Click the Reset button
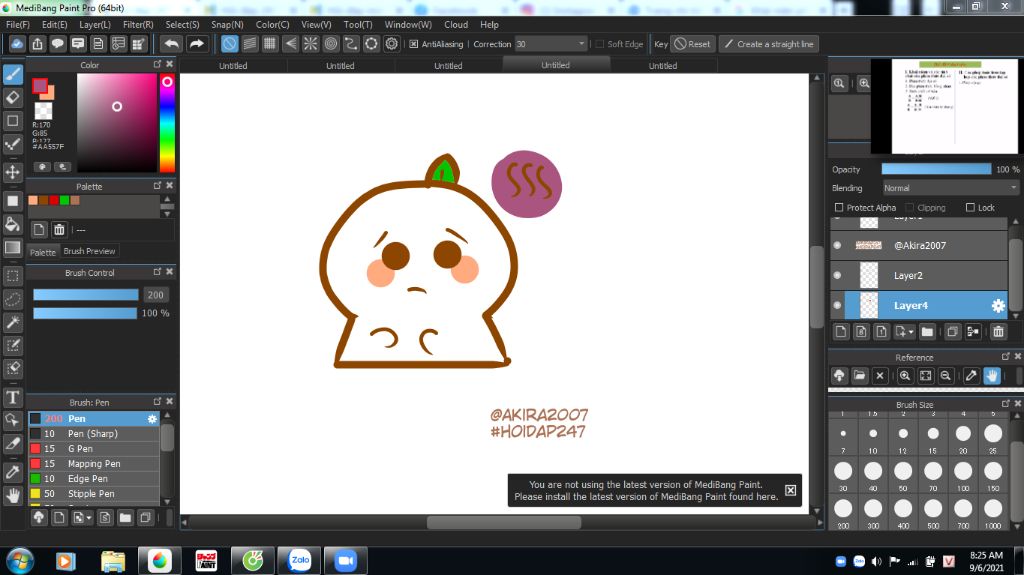The image size is (1024, 575). point(692,44)
